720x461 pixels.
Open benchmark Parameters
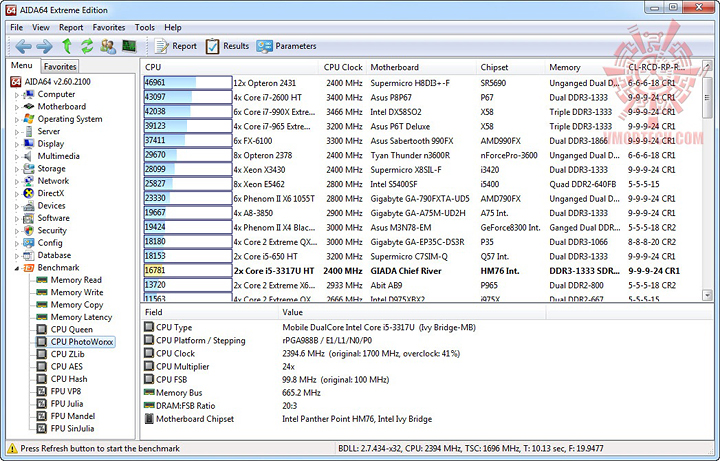[x=287, y=46]
